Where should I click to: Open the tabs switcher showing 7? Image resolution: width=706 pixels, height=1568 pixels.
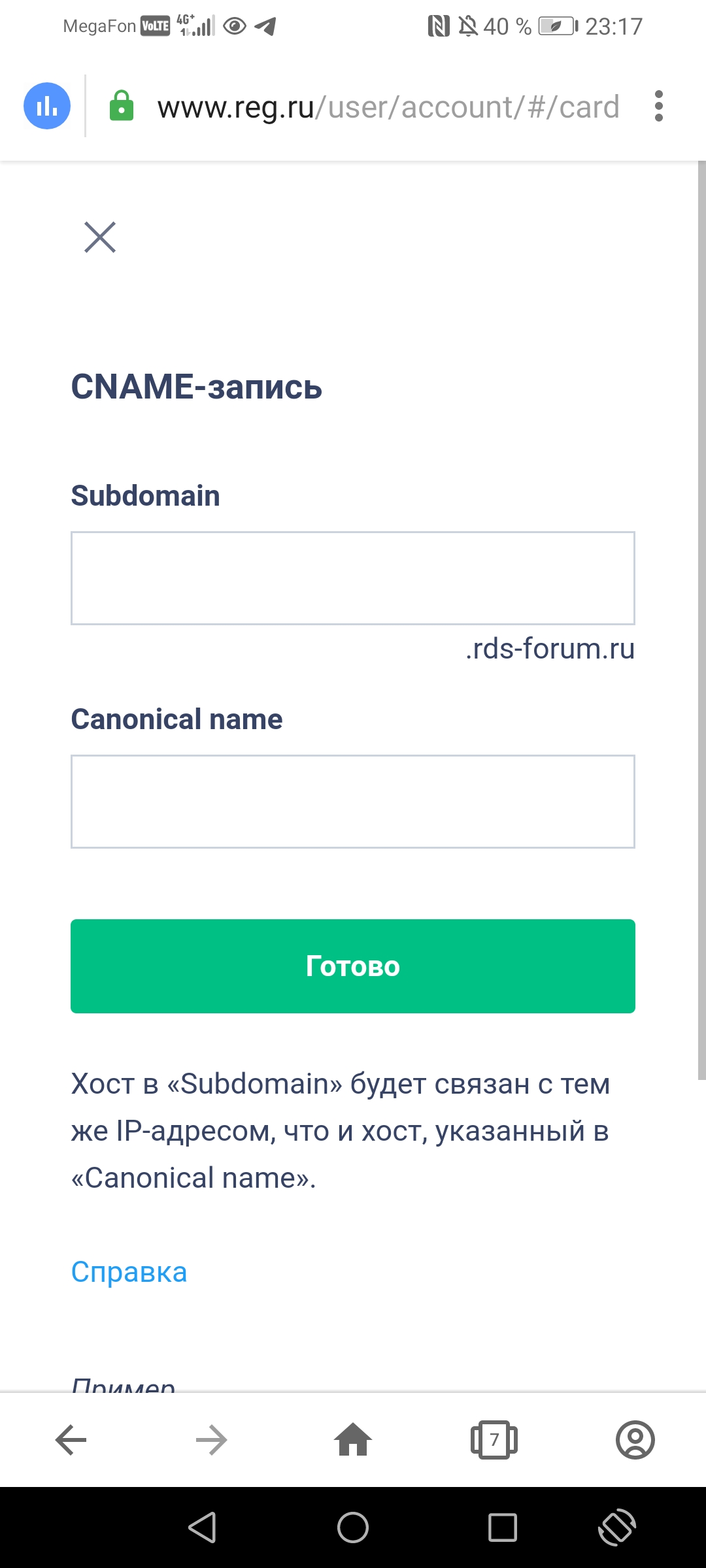click(494, 1440)
